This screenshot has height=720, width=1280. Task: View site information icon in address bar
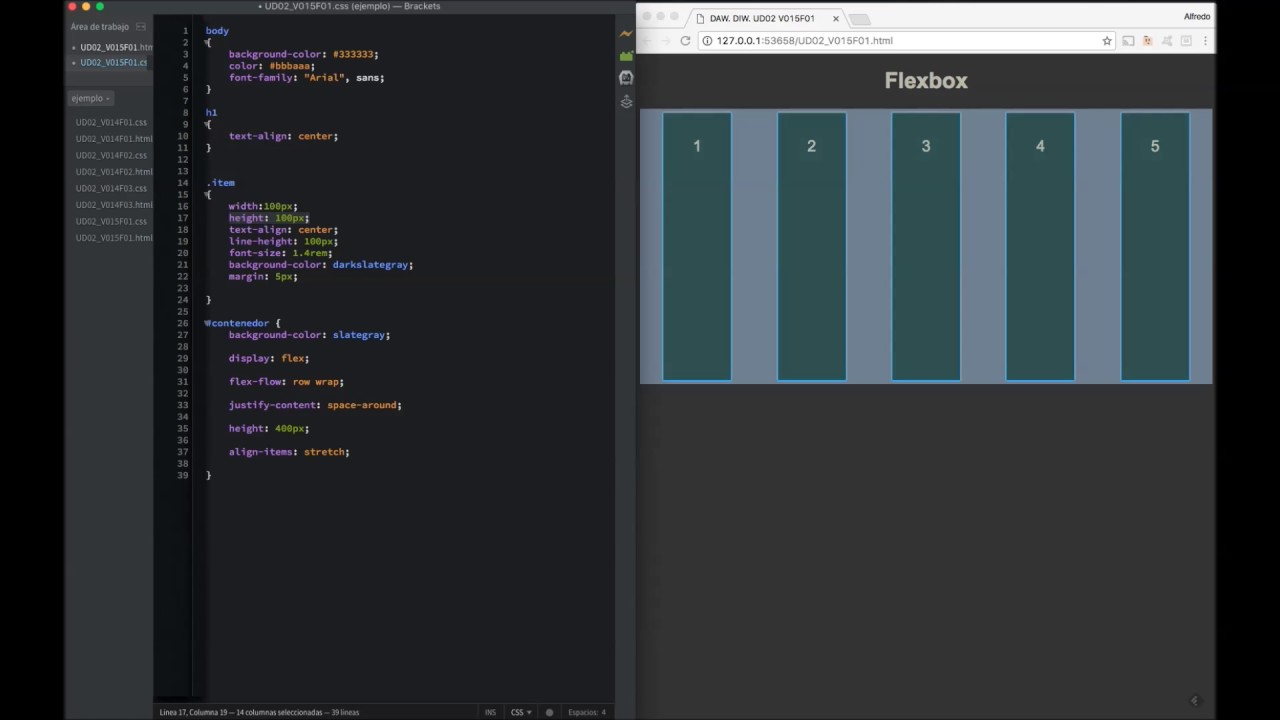coord(707,41)
